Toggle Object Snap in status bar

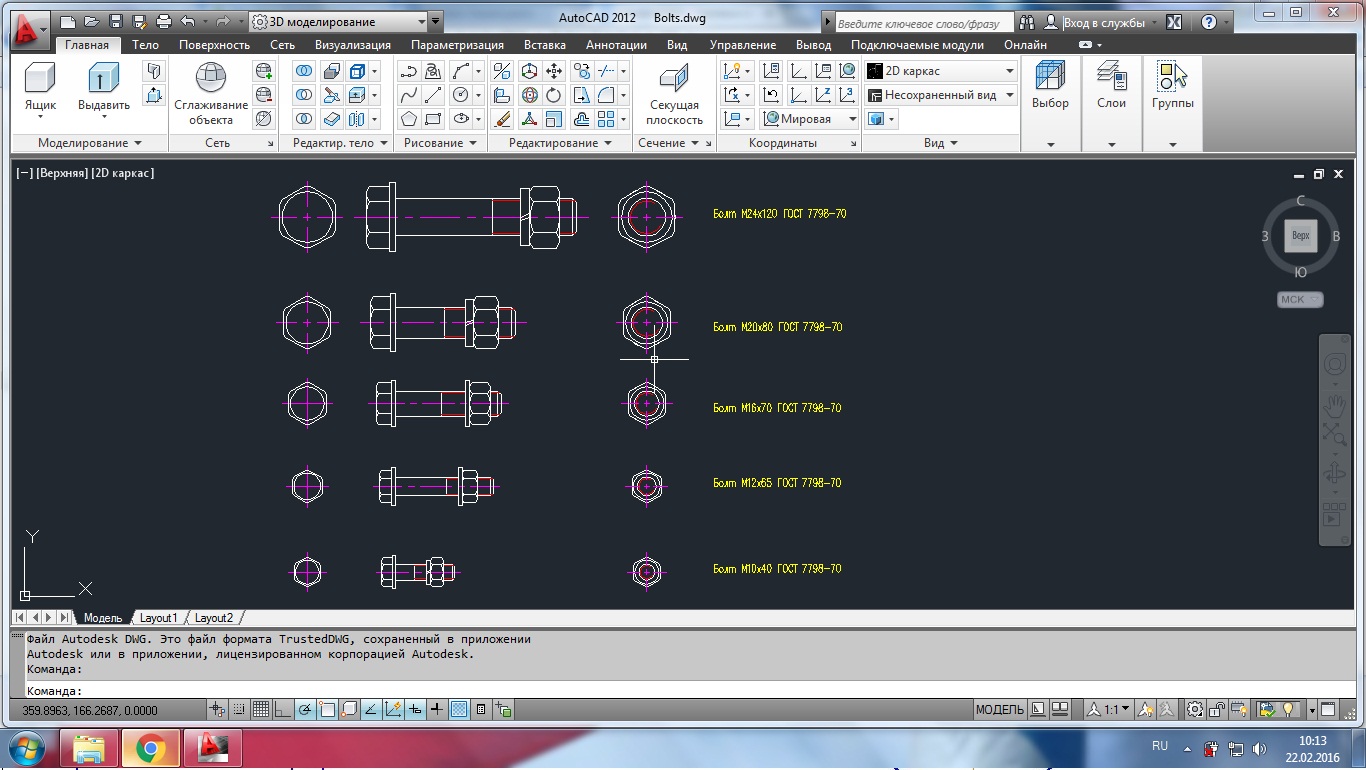tap(327, 710)
